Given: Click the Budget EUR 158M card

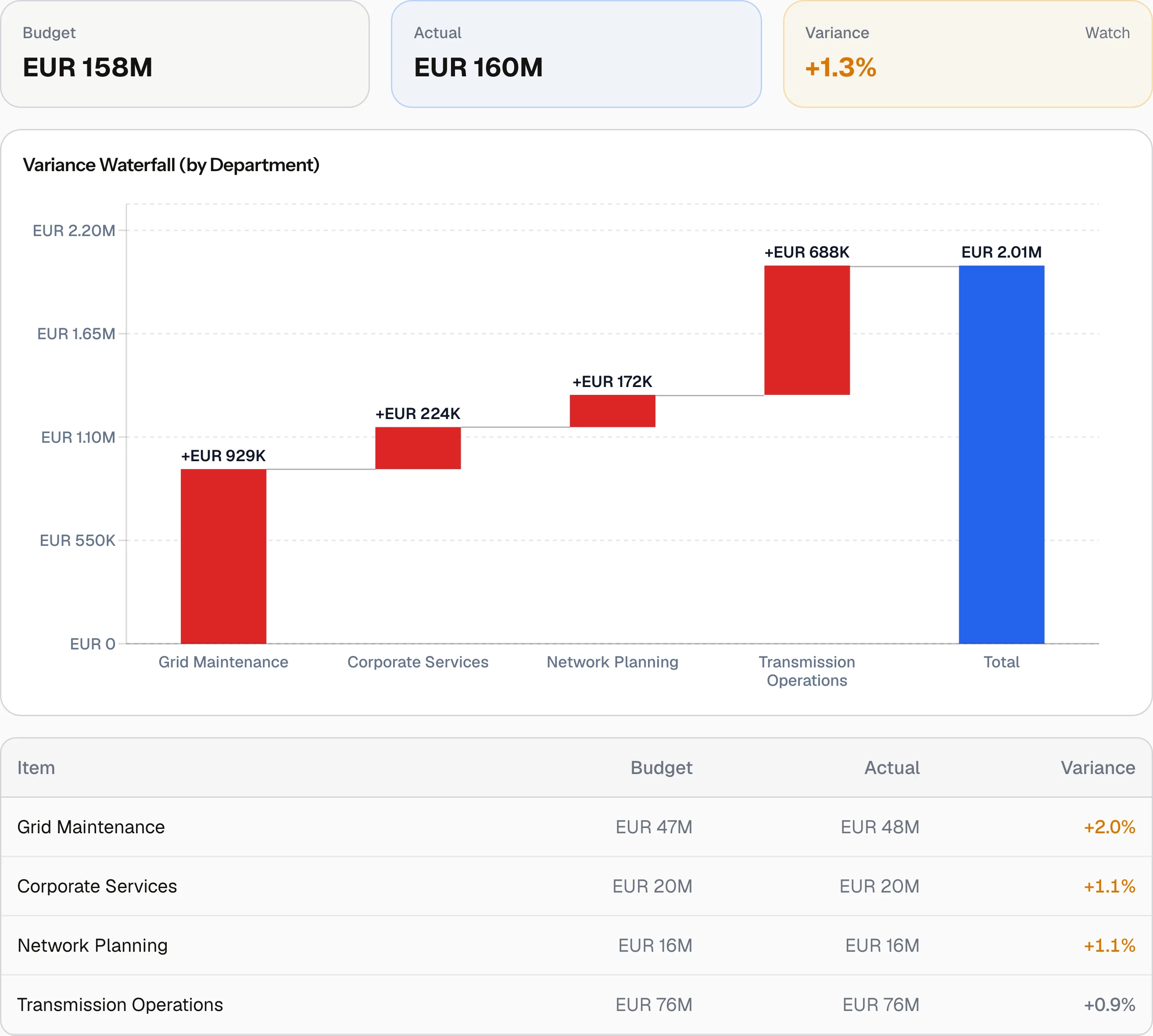Looking at the screenshot, I should pos(185,54).
